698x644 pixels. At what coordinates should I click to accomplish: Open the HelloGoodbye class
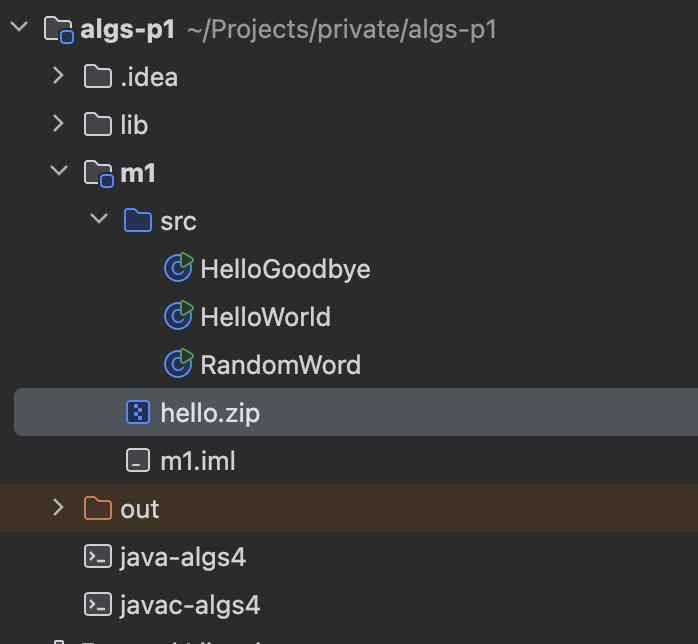tap(285, 270)
